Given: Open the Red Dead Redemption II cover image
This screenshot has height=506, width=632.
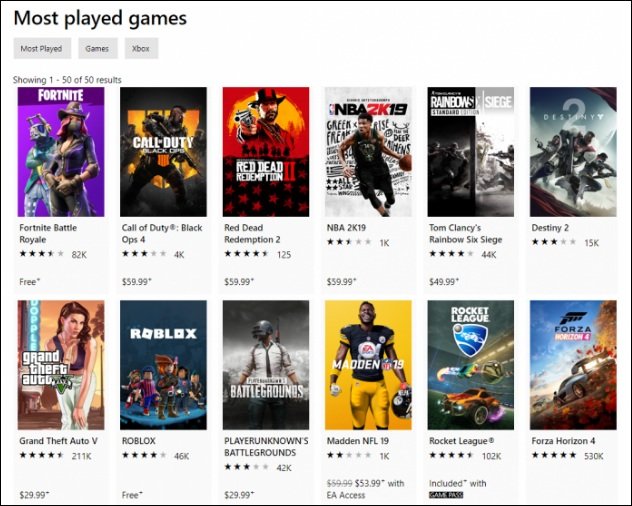Looking at the screenshot, I should tap(266, 152).
